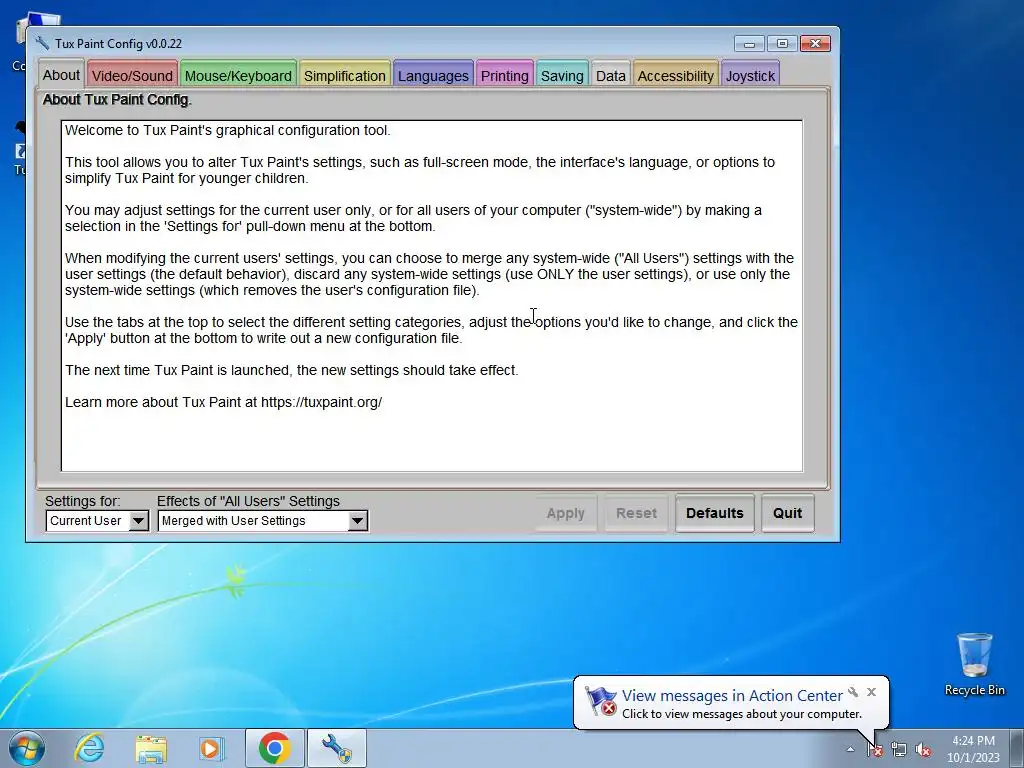Select the Recycle Bin desktop icon
The image size is (1024, 768).
pyautogui.click(x=974, y=664)
